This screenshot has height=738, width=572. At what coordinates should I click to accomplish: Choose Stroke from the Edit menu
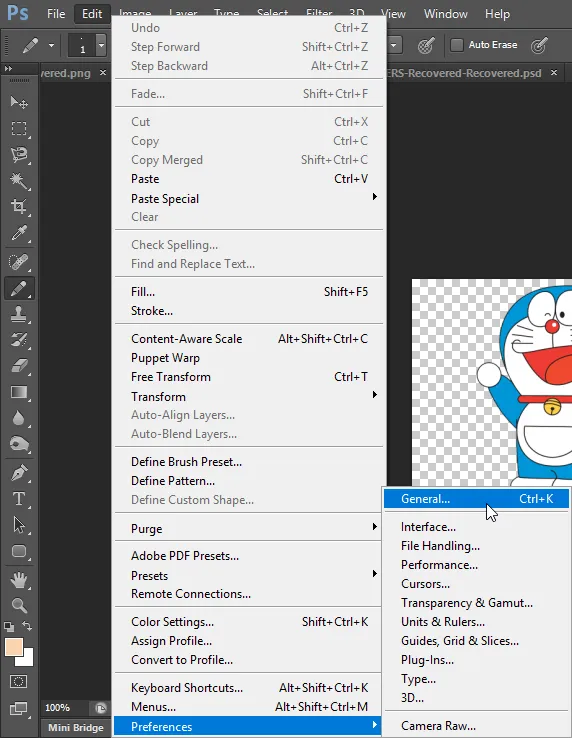coord(249,311)
